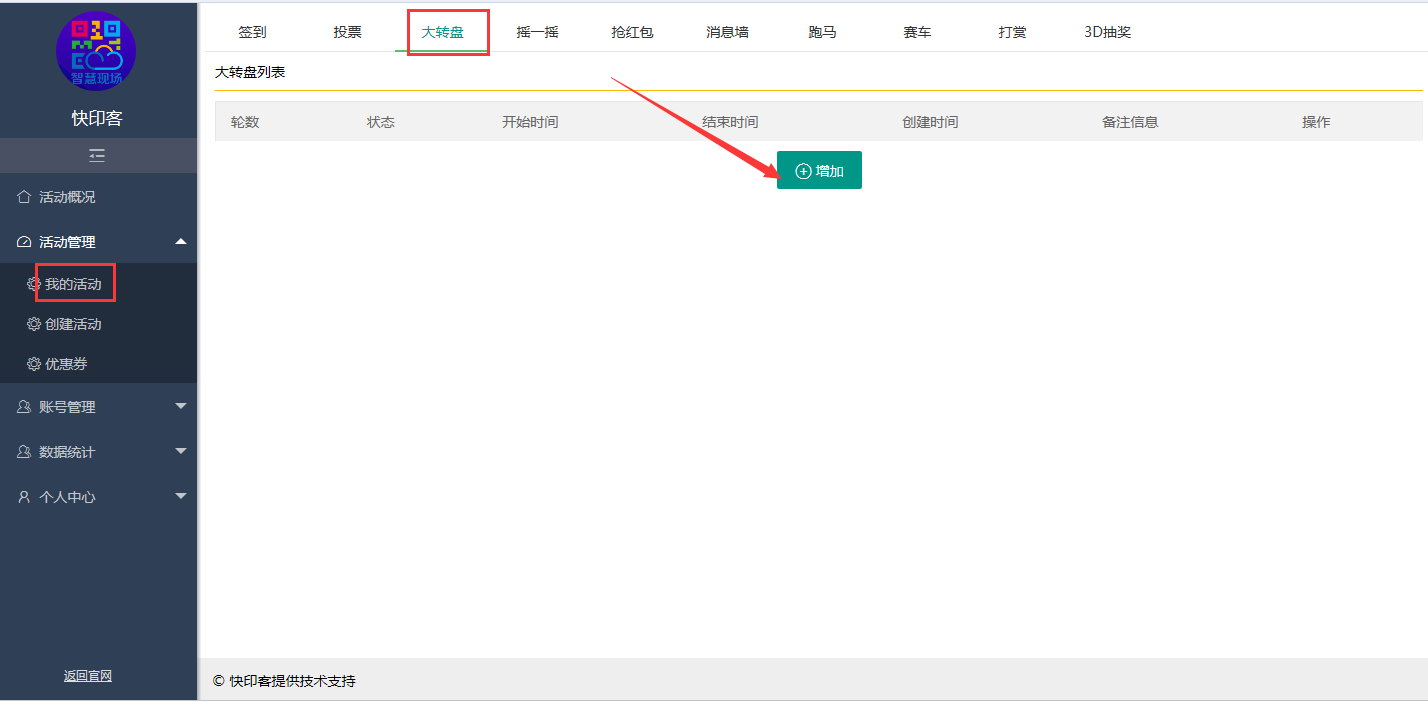1428x703 pixels.
Task: Click the 状态 column header
Action: (x=381, y=122)
